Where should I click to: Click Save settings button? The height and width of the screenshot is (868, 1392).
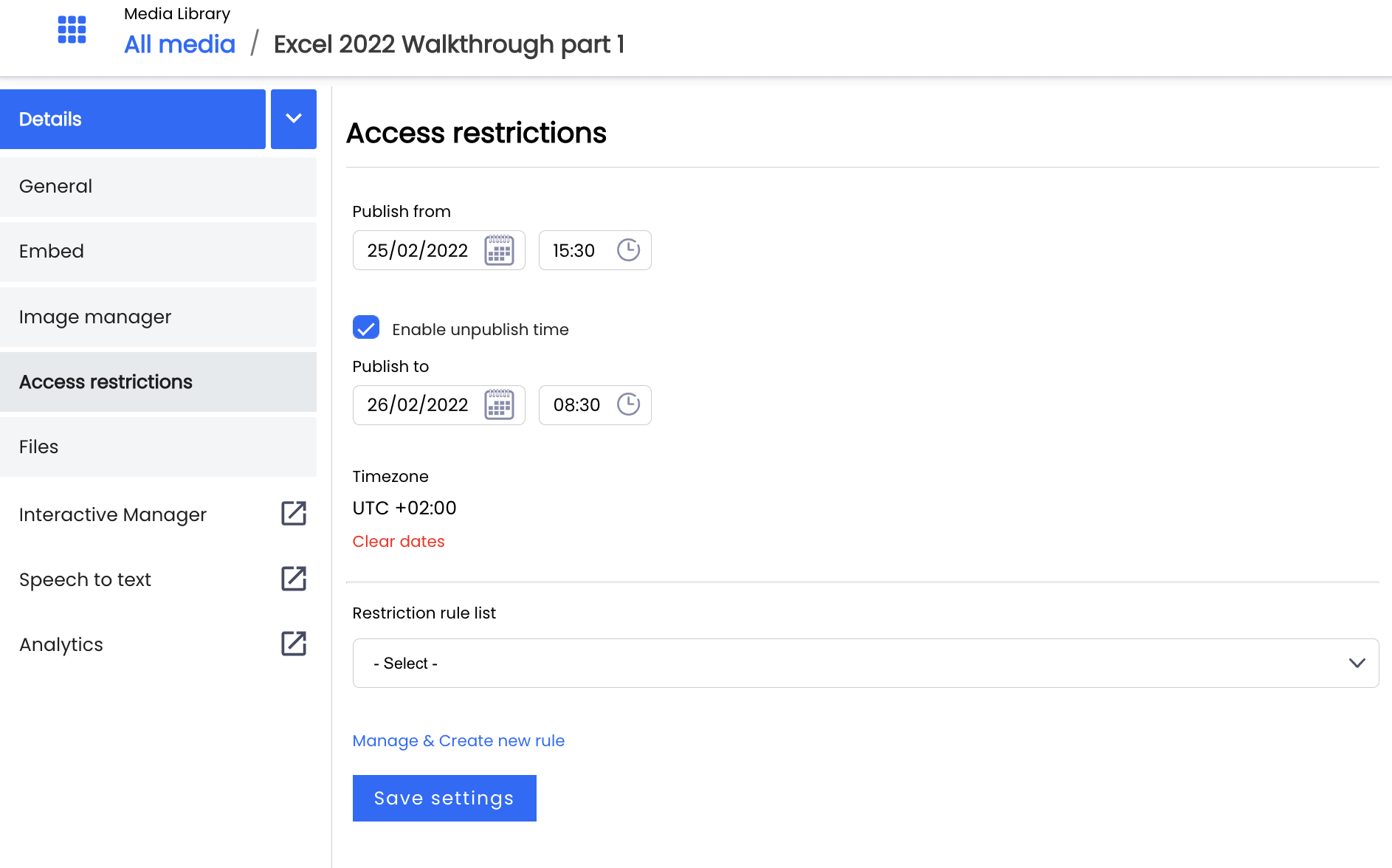click(x=444, y=798)
